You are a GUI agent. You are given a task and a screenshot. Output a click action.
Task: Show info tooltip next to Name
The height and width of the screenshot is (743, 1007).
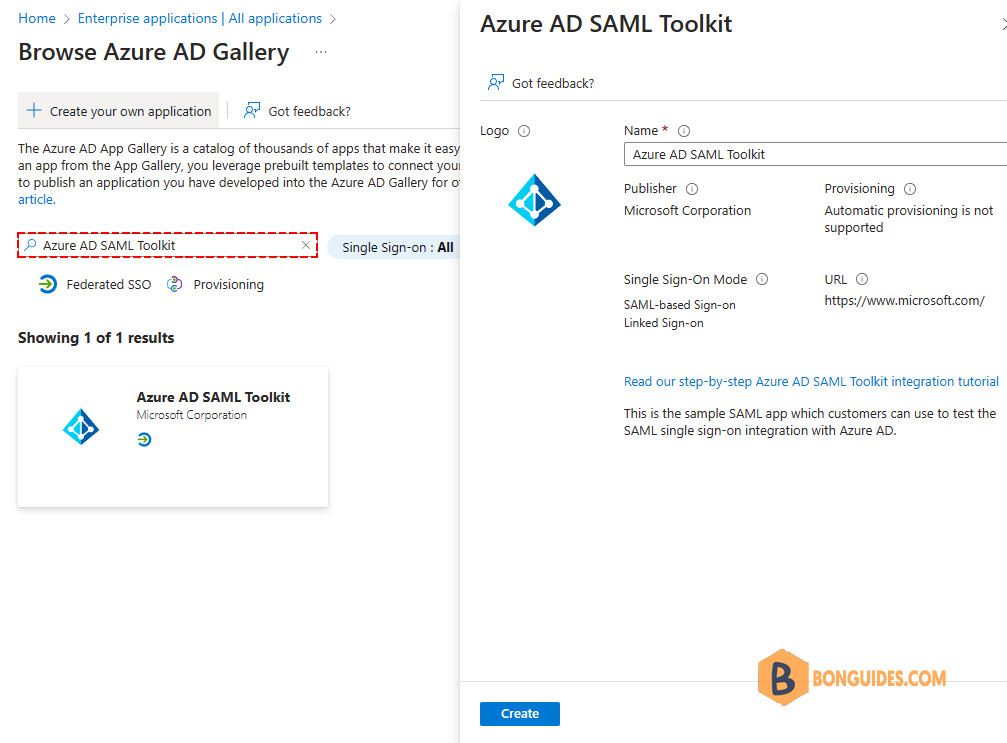[x=684, y=131]
